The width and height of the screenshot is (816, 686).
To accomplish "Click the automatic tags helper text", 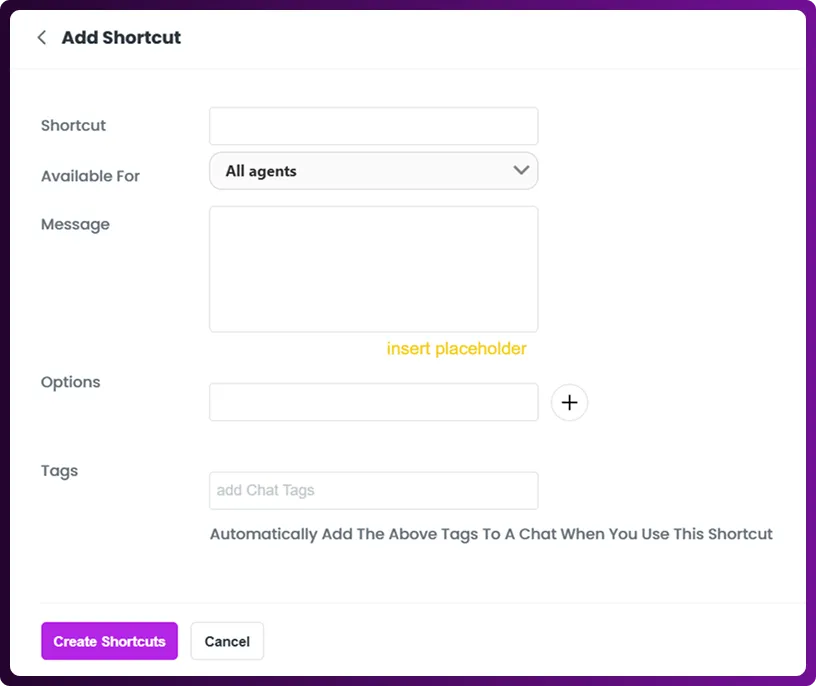I will point(491,534).
